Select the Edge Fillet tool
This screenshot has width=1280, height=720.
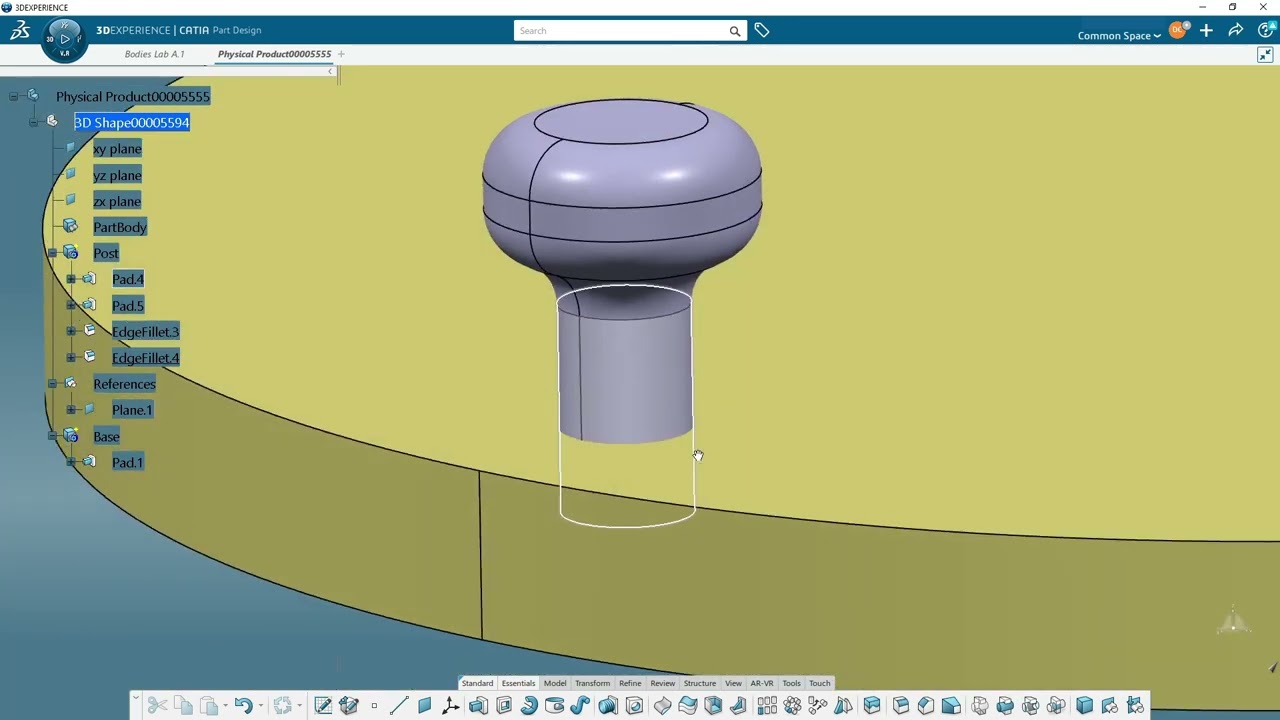click(x=901, y=706)
